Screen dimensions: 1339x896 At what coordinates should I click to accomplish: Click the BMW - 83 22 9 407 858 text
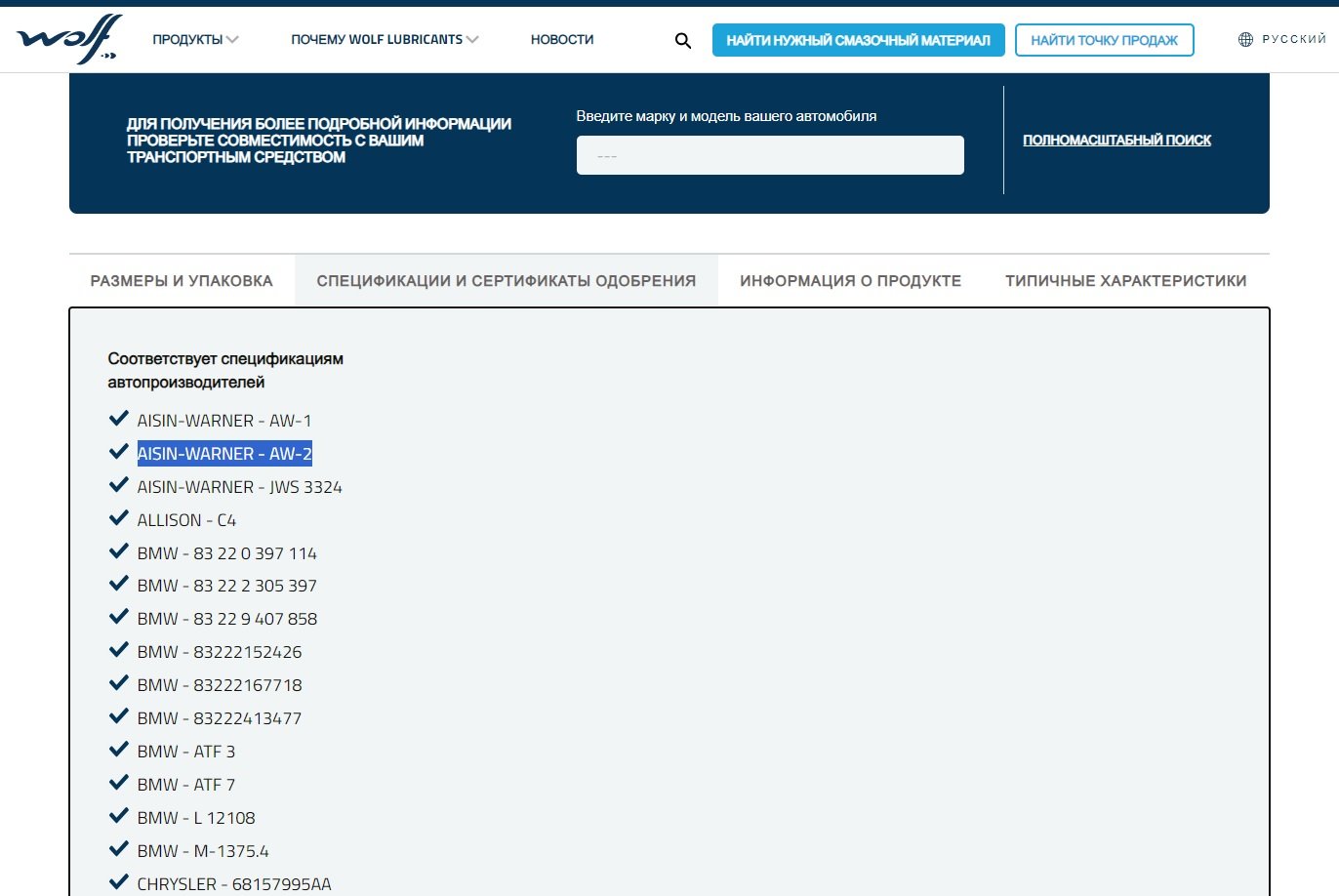[x=227, y=619]
